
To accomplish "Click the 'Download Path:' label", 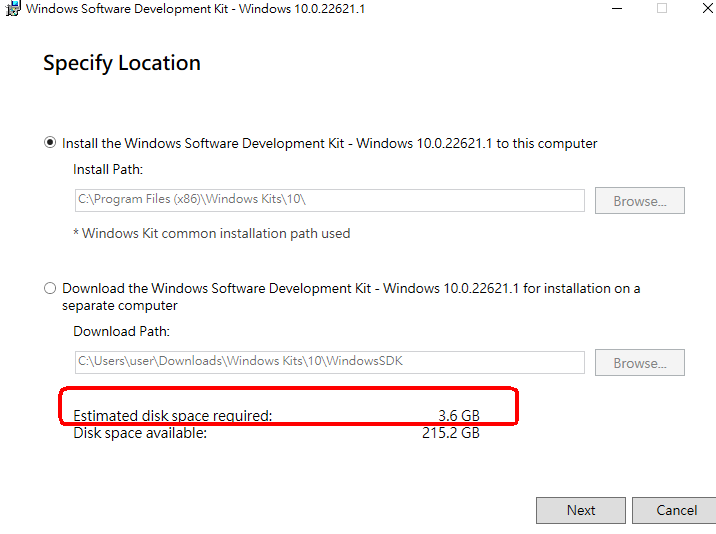I will tap(121, 331).
